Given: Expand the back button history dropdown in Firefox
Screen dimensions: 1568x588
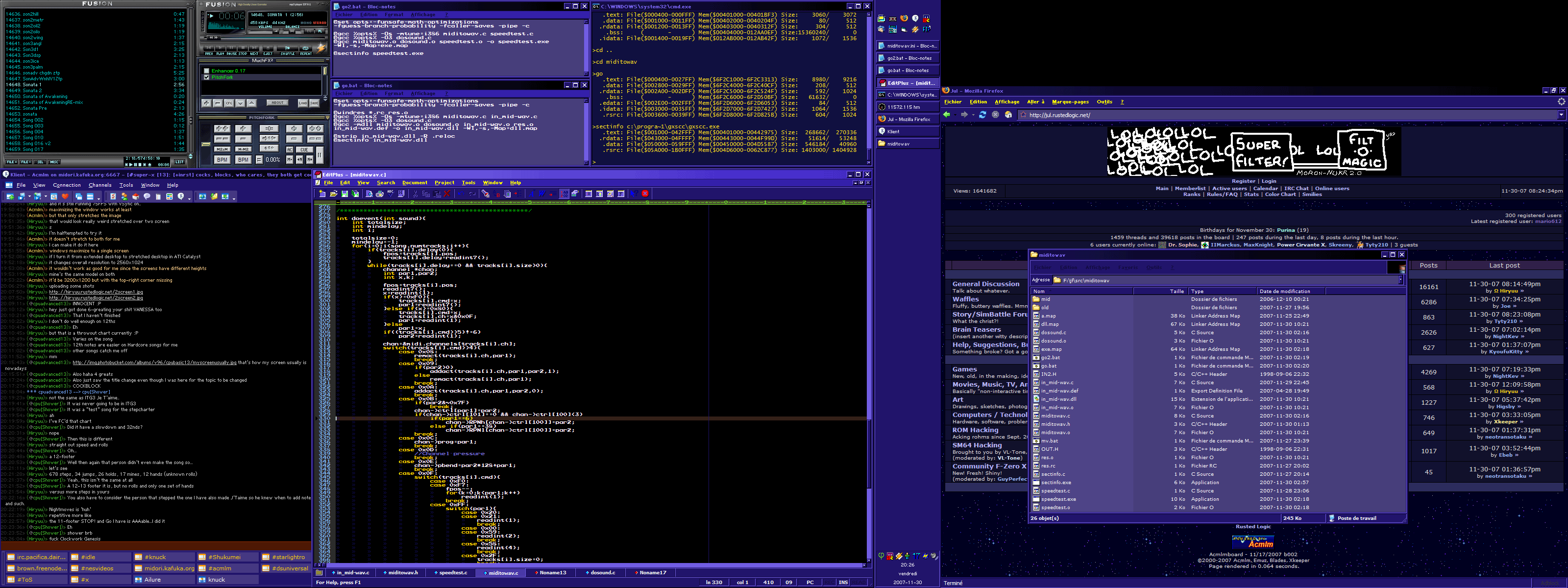Looking at the screenshot, I should pos(955,115).
